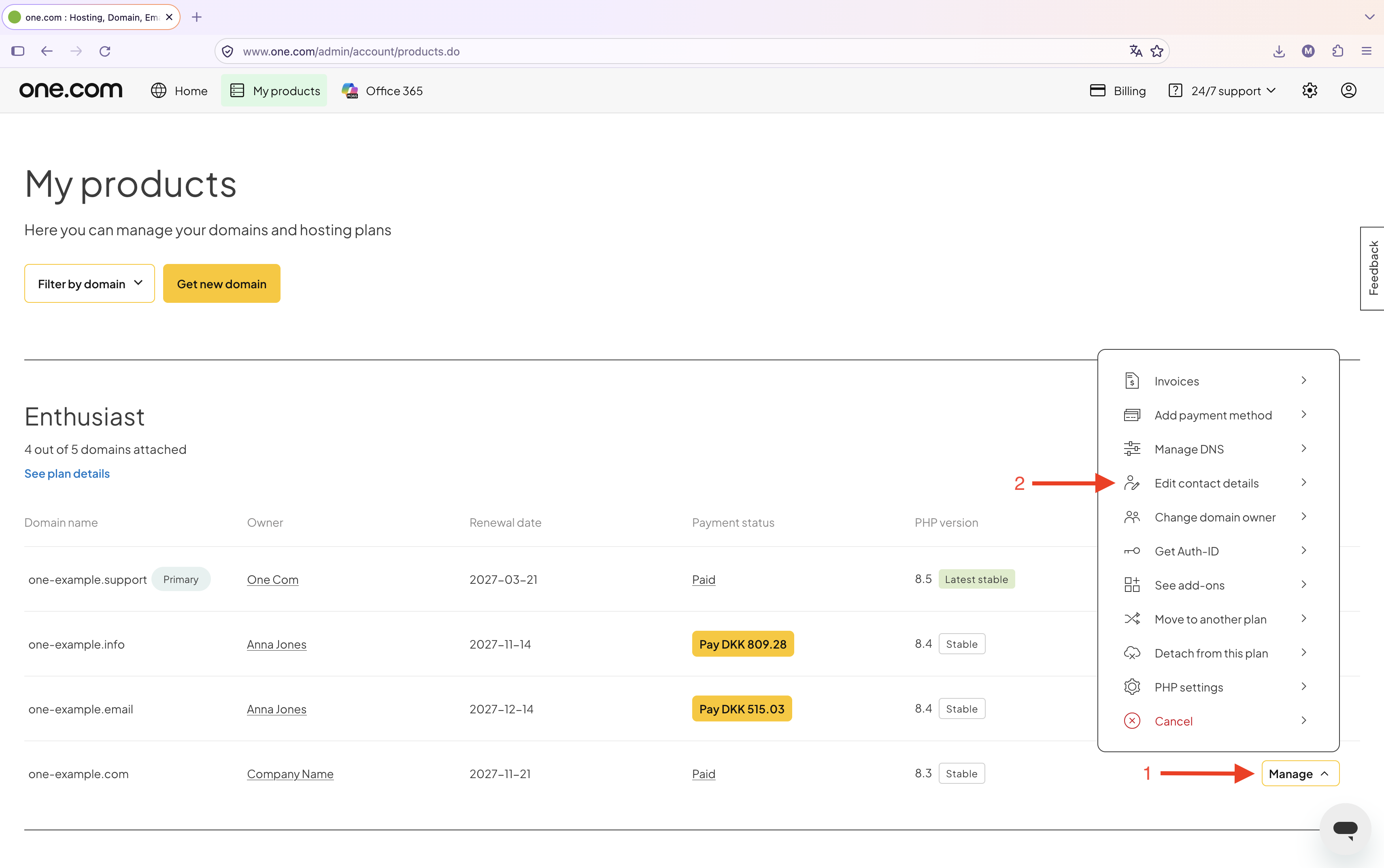Choose Add payment method
The height and width of the screenshot is (868, 1384).
pyautogui.click(x=1218, y=415)
